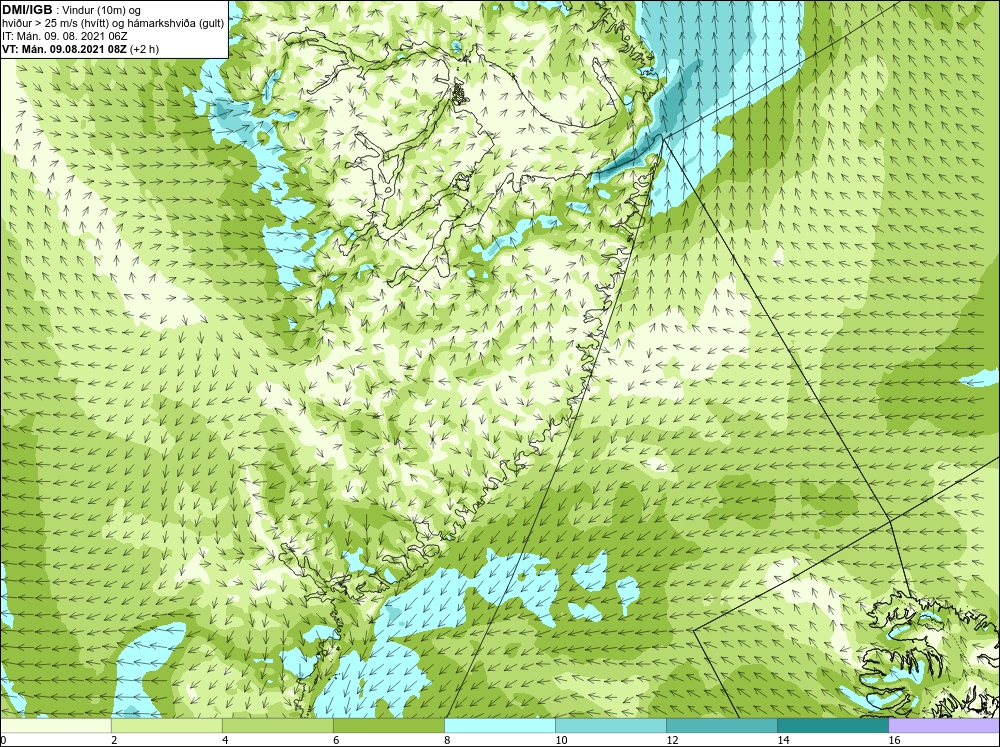
Task: Click the line "hviður > 25 m/s (hvítt) og hámarkshviða (gult)"
Action: [113, 24]
